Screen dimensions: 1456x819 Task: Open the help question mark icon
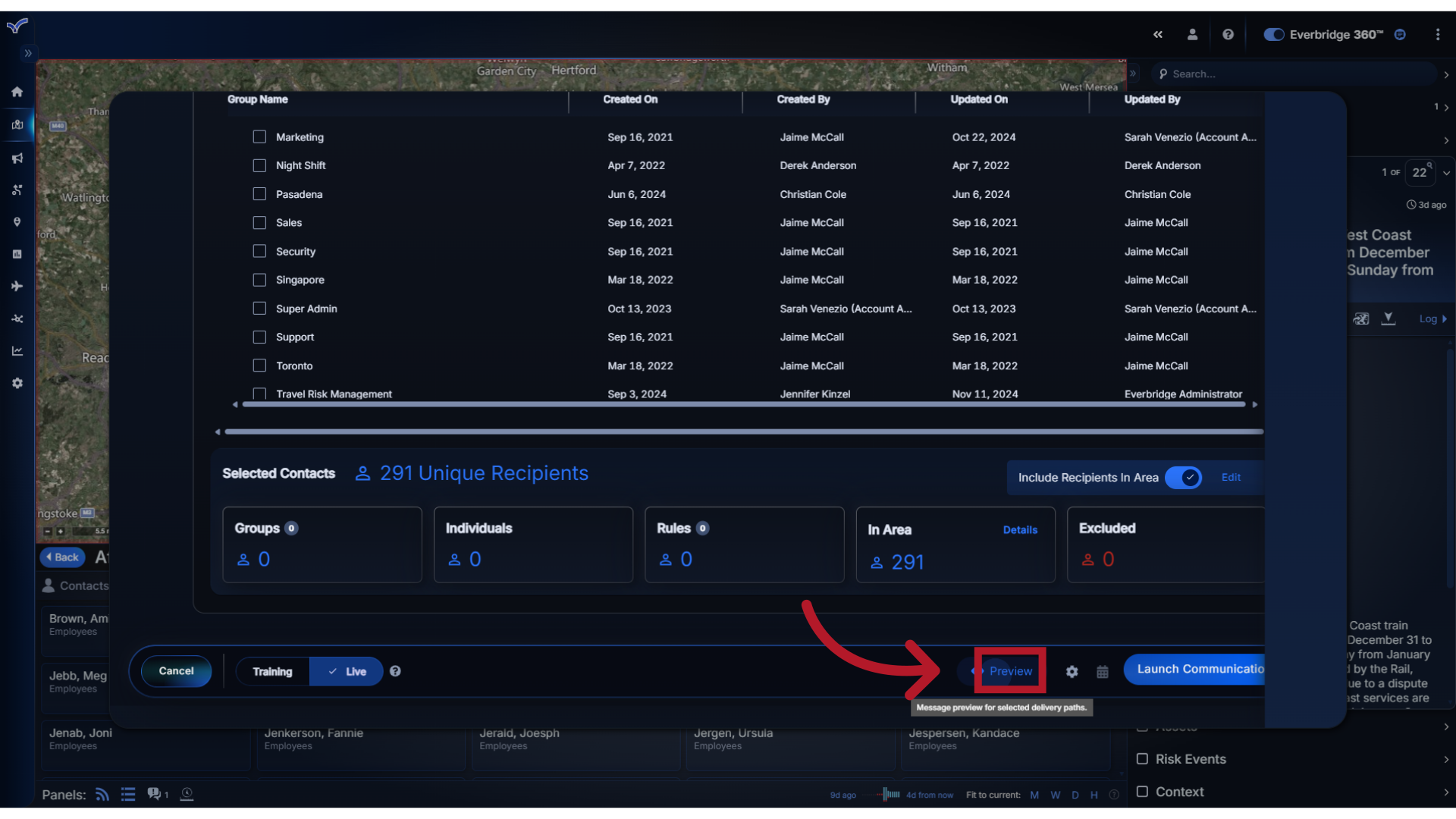tap(1228, 34)
